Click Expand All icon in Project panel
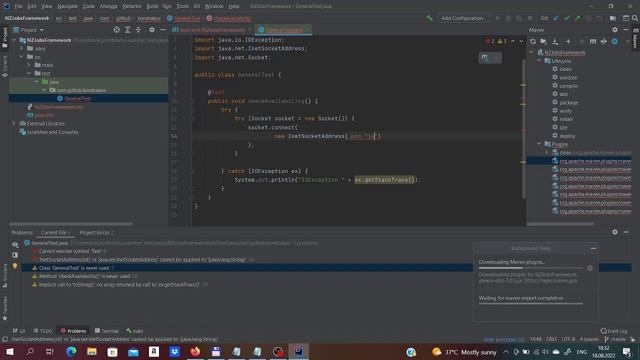 coord(127,30)
